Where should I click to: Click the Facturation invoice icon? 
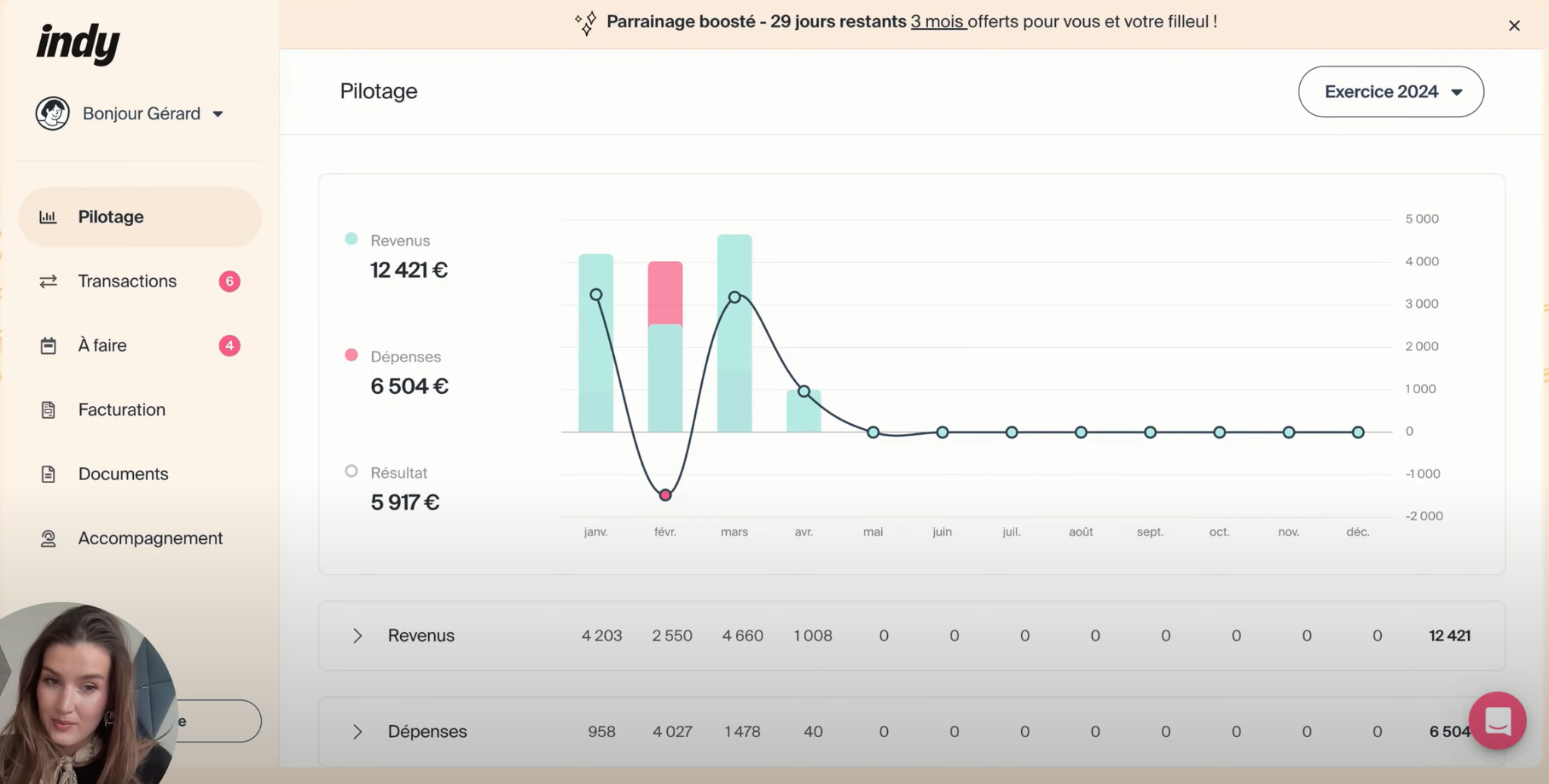(48, 410)
